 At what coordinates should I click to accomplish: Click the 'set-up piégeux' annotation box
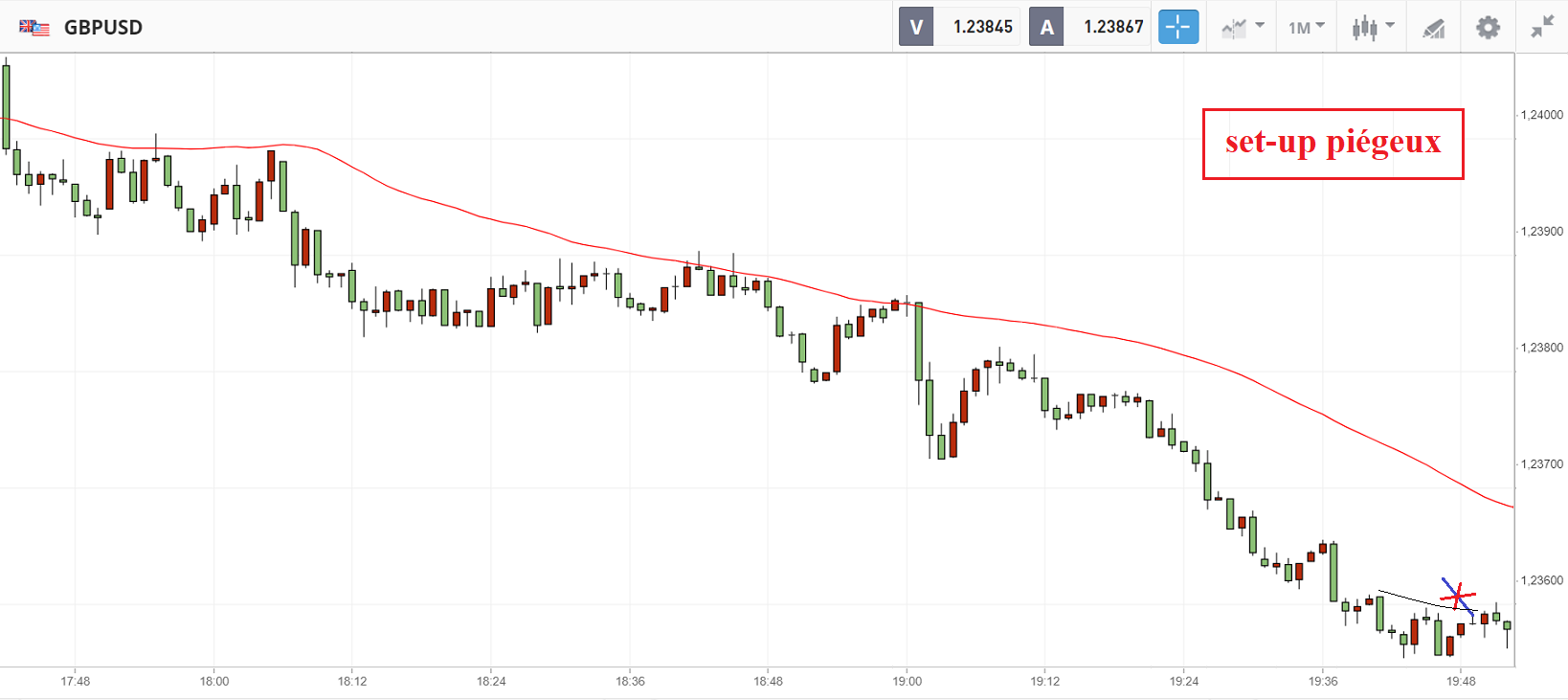coord(1333,144)
